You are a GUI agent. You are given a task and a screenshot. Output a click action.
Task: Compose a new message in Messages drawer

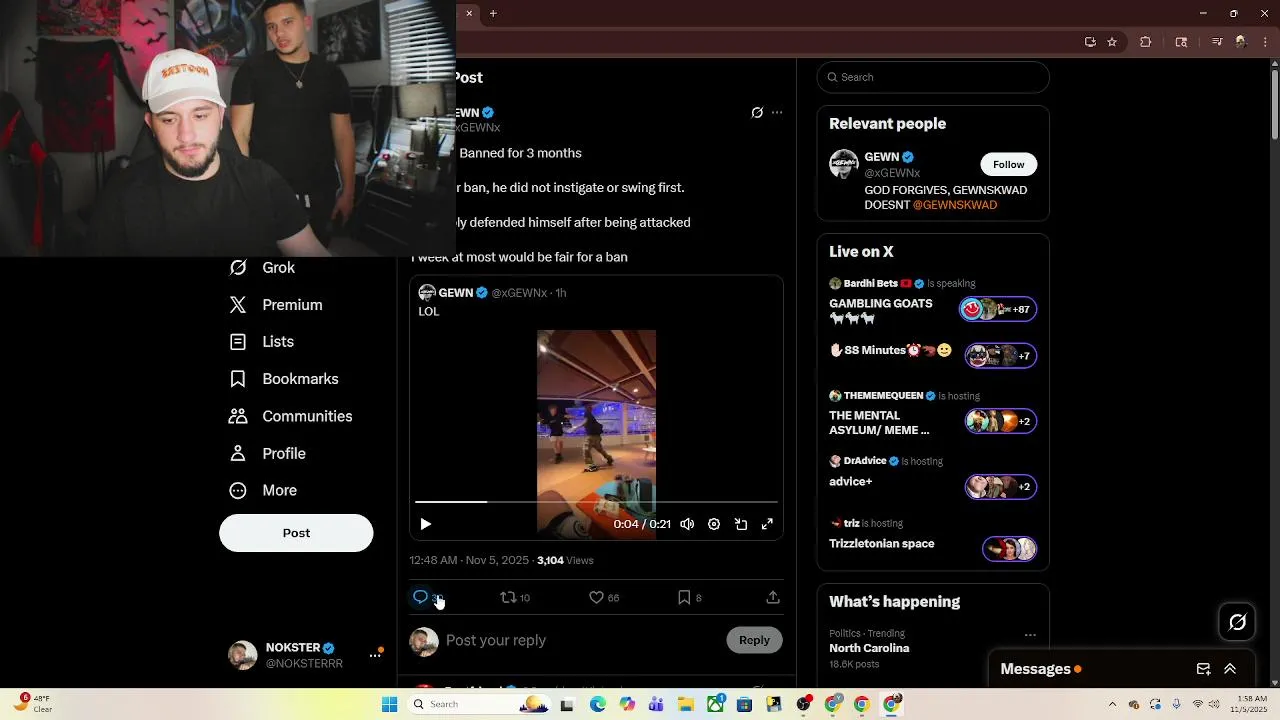point(1204,669)
